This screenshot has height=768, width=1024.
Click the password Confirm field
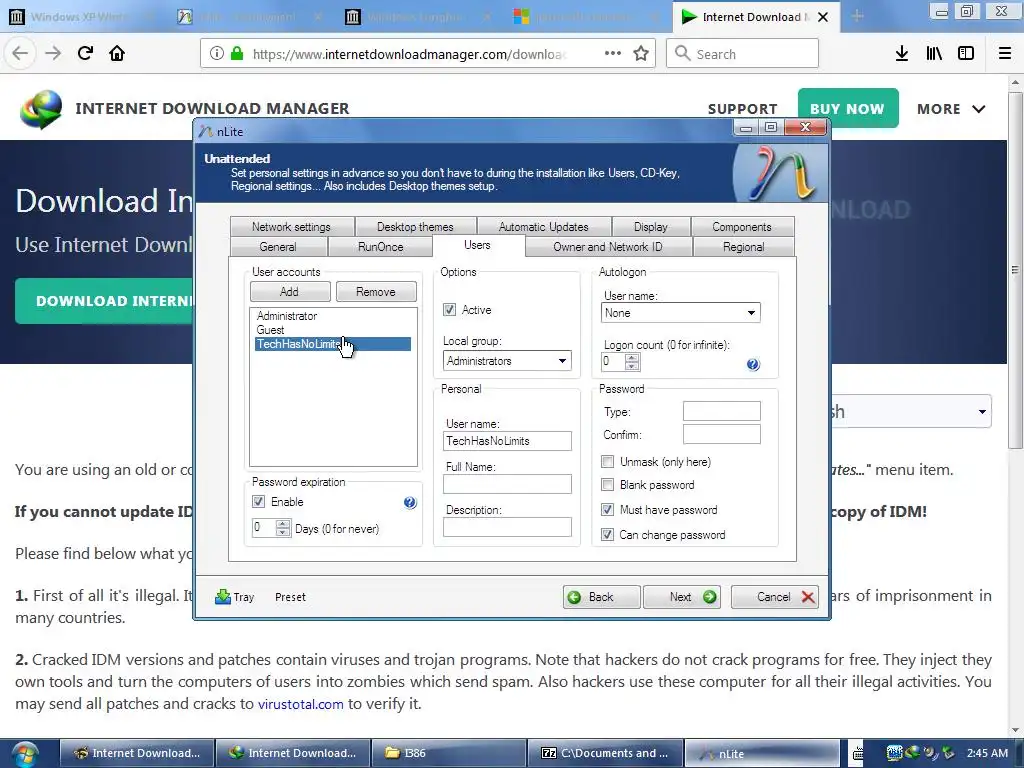(722, 434)
